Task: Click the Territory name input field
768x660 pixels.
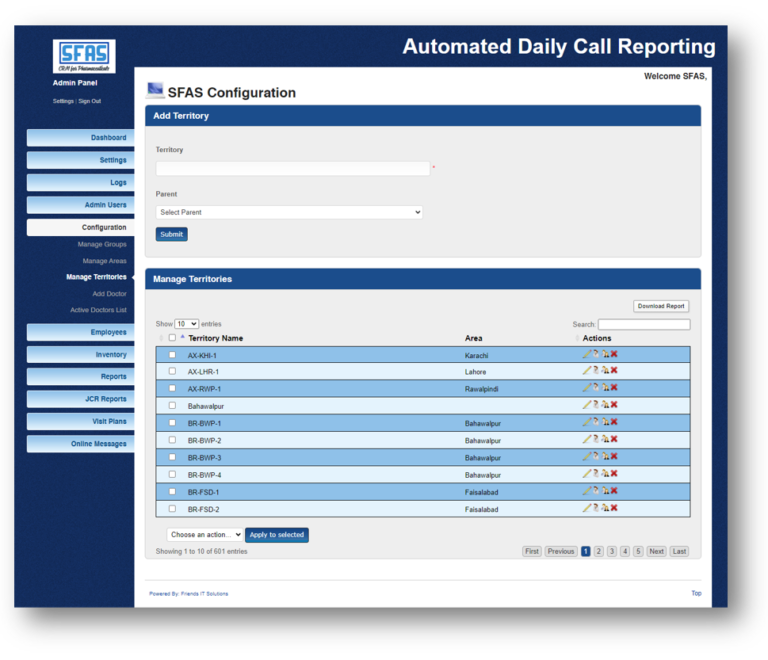Action: (x=292, y=169)
